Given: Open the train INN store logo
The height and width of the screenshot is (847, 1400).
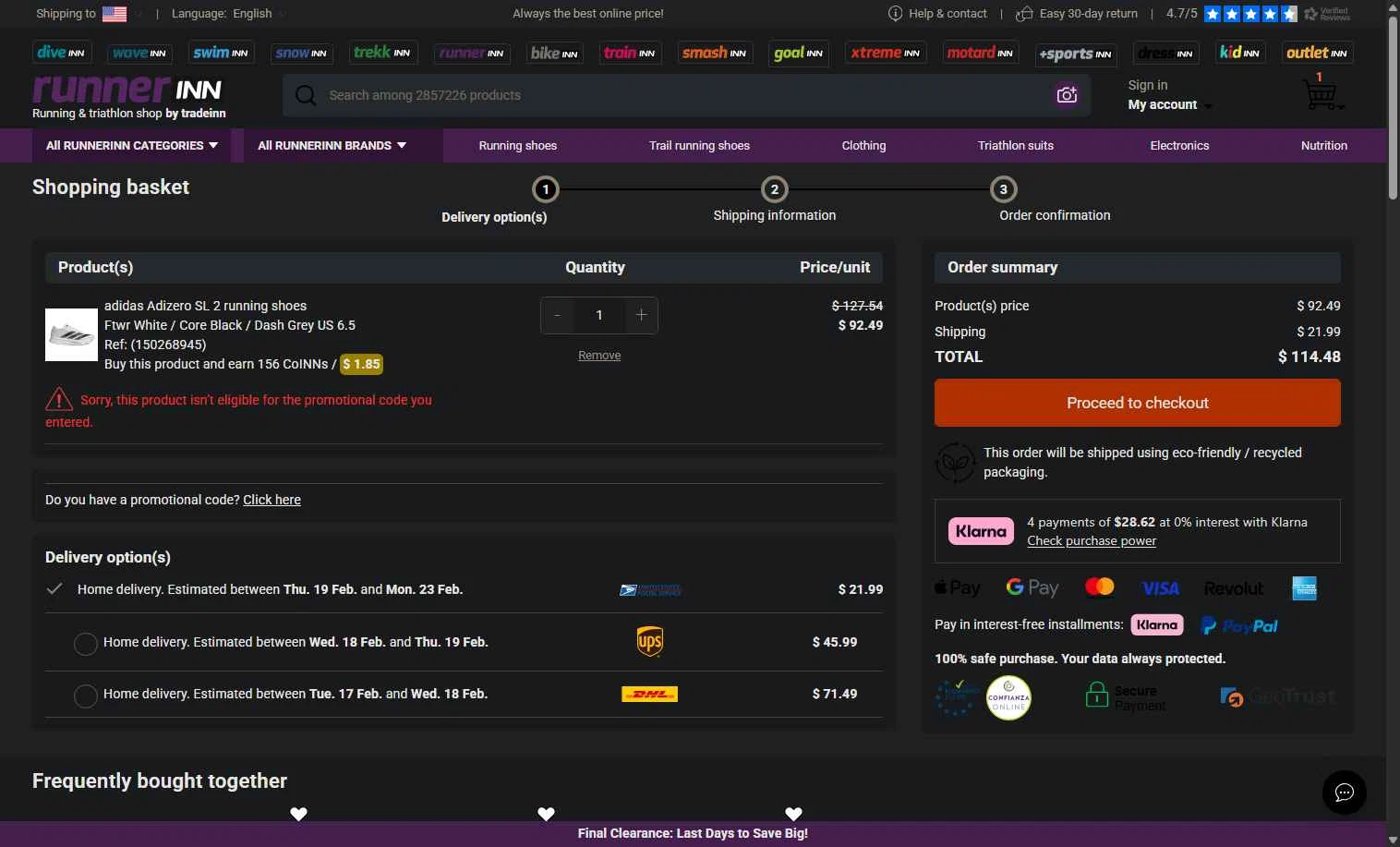Looking at the screenshot, I should pyautogui.click(x=630, y=53).
